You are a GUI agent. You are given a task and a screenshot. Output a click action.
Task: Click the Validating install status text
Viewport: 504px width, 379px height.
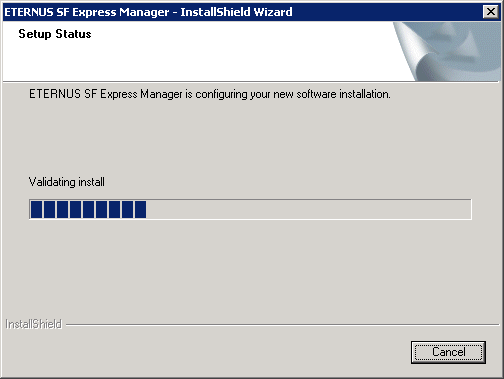coord(67,182)
